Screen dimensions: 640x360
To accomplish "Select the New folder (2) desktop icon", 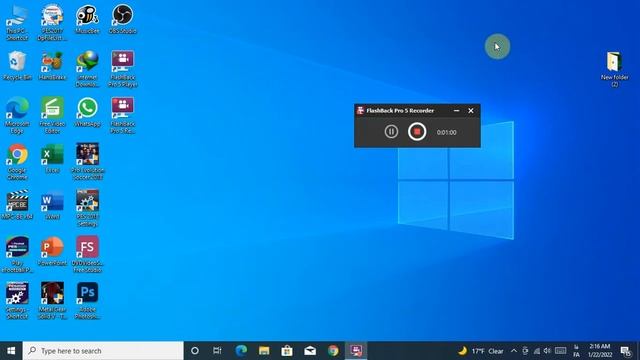I will click(614, 69).
